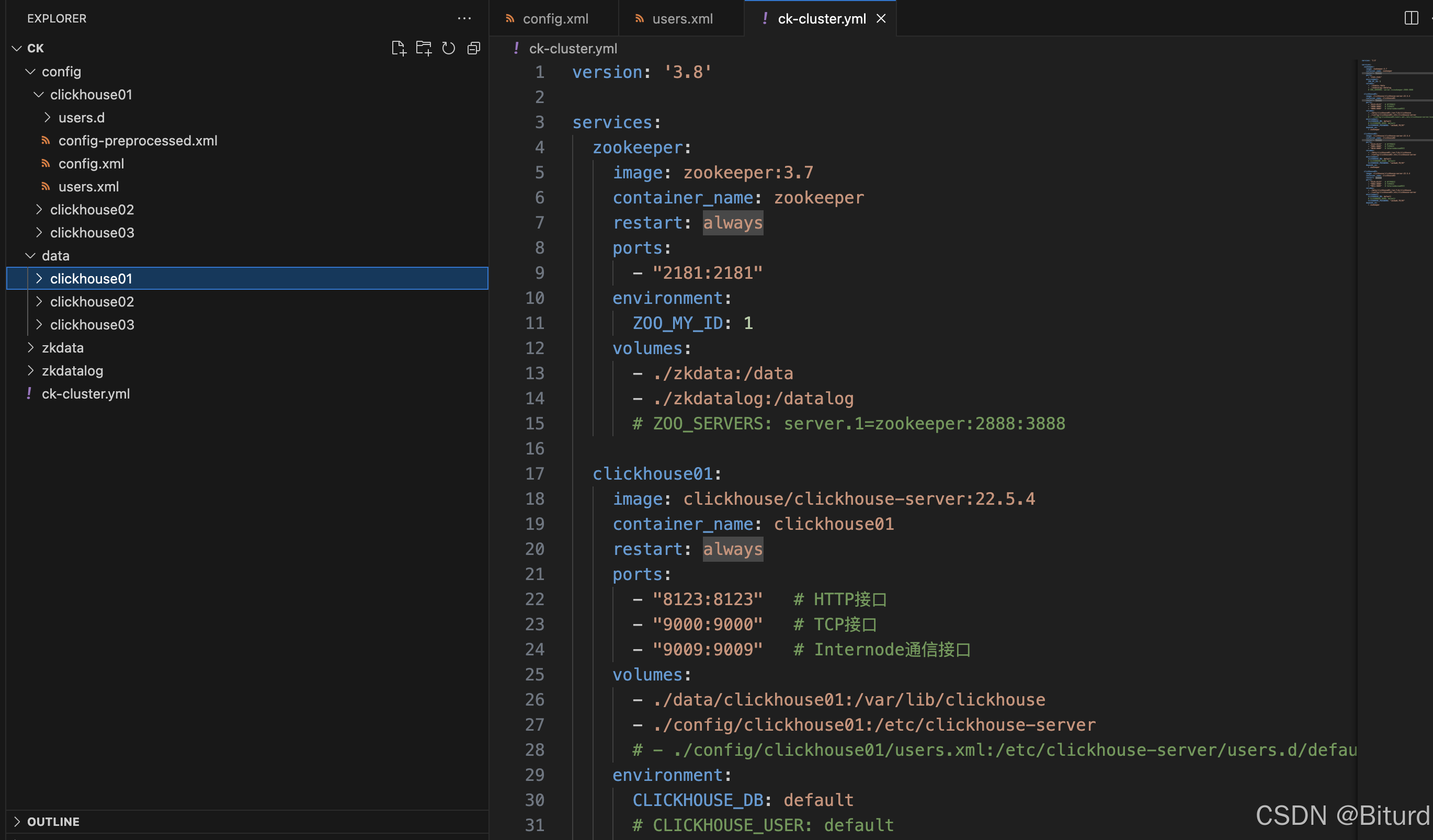Click './zkdatalog:/datalog' volume entry

pyautogui.click(x=753, y=399)
